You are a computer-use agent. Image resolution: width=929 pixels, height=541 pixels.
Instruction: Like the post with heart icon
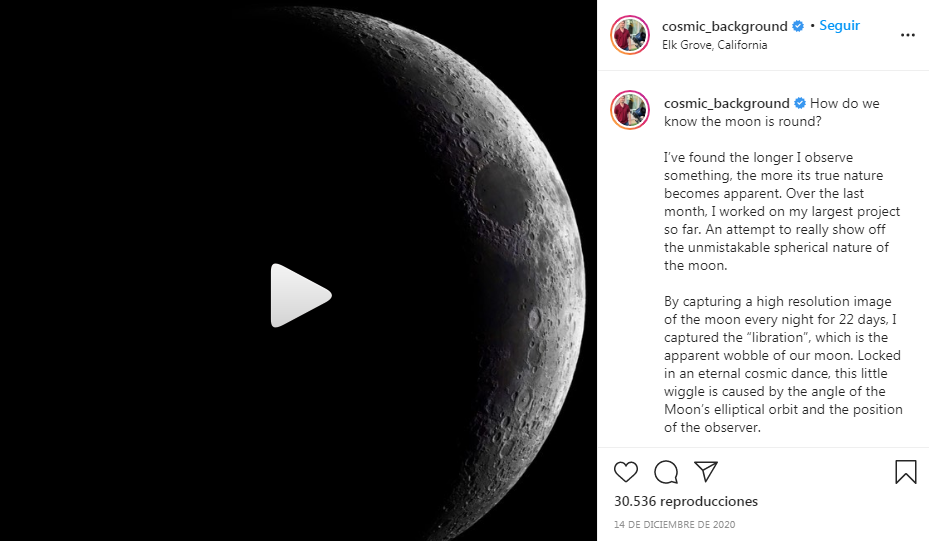626,472
